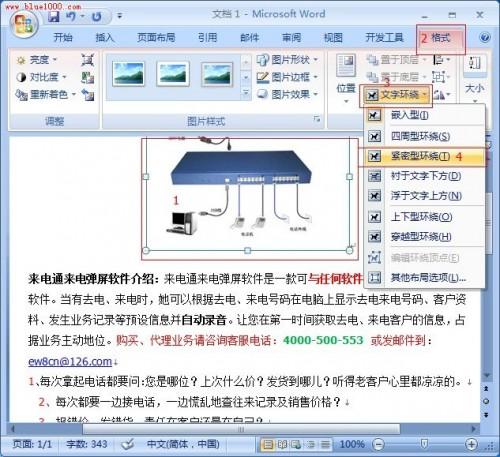Select 四周型环绕(S) wrap option

pyautogui.click(x=424, y=136)
